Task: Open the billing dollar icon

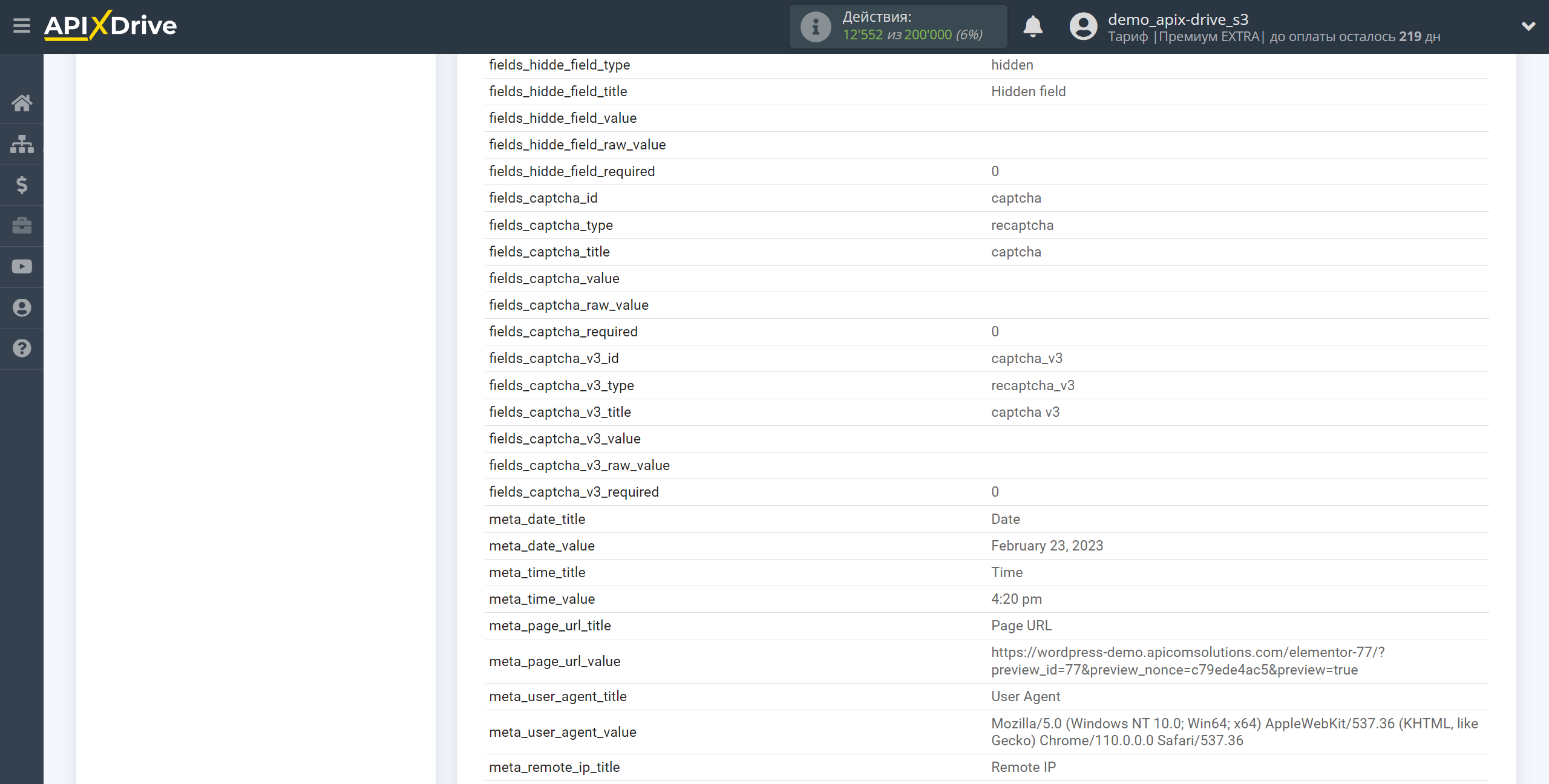Action: pos(22,185)
